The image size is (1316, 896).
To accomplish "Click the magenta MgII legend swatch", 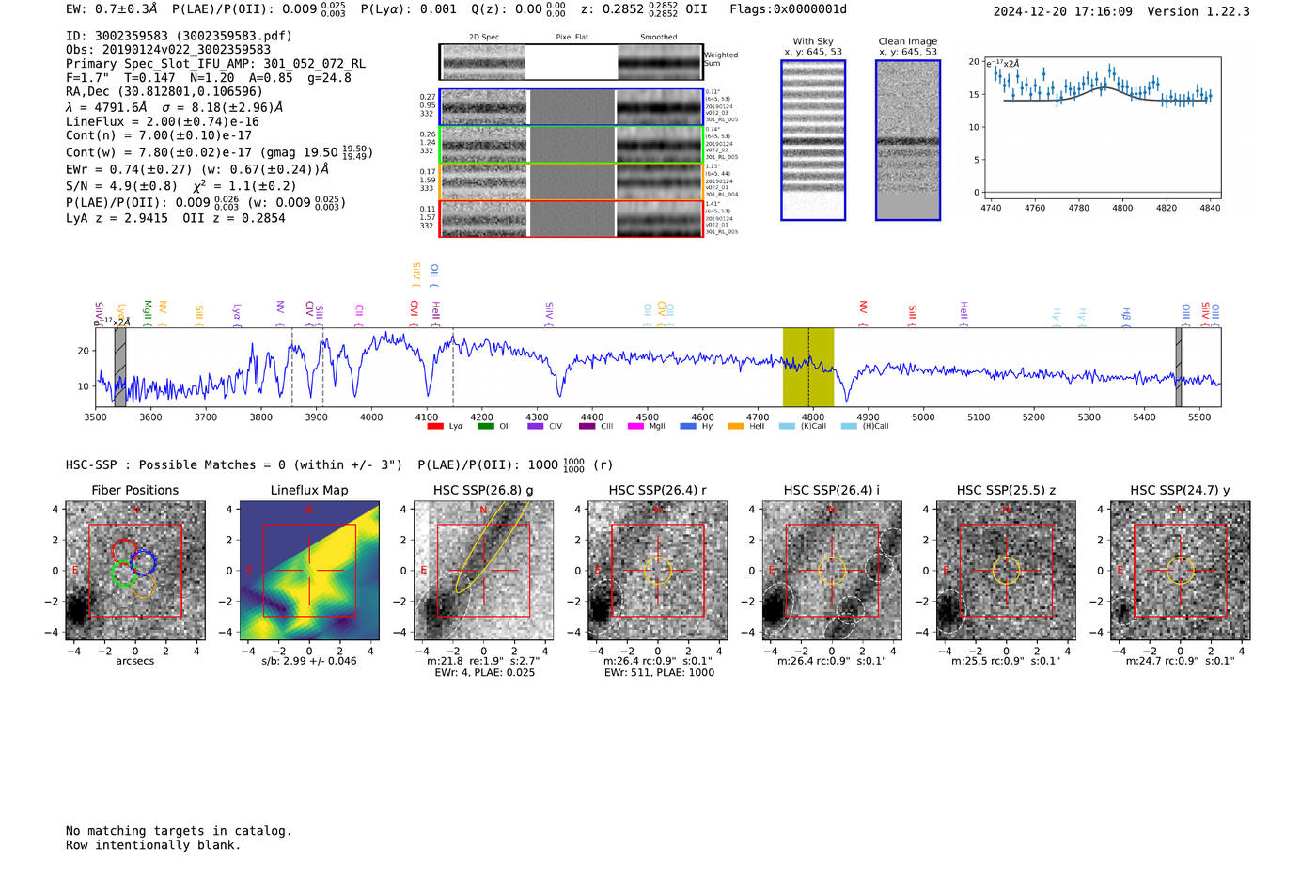I will tap(636, 426).
